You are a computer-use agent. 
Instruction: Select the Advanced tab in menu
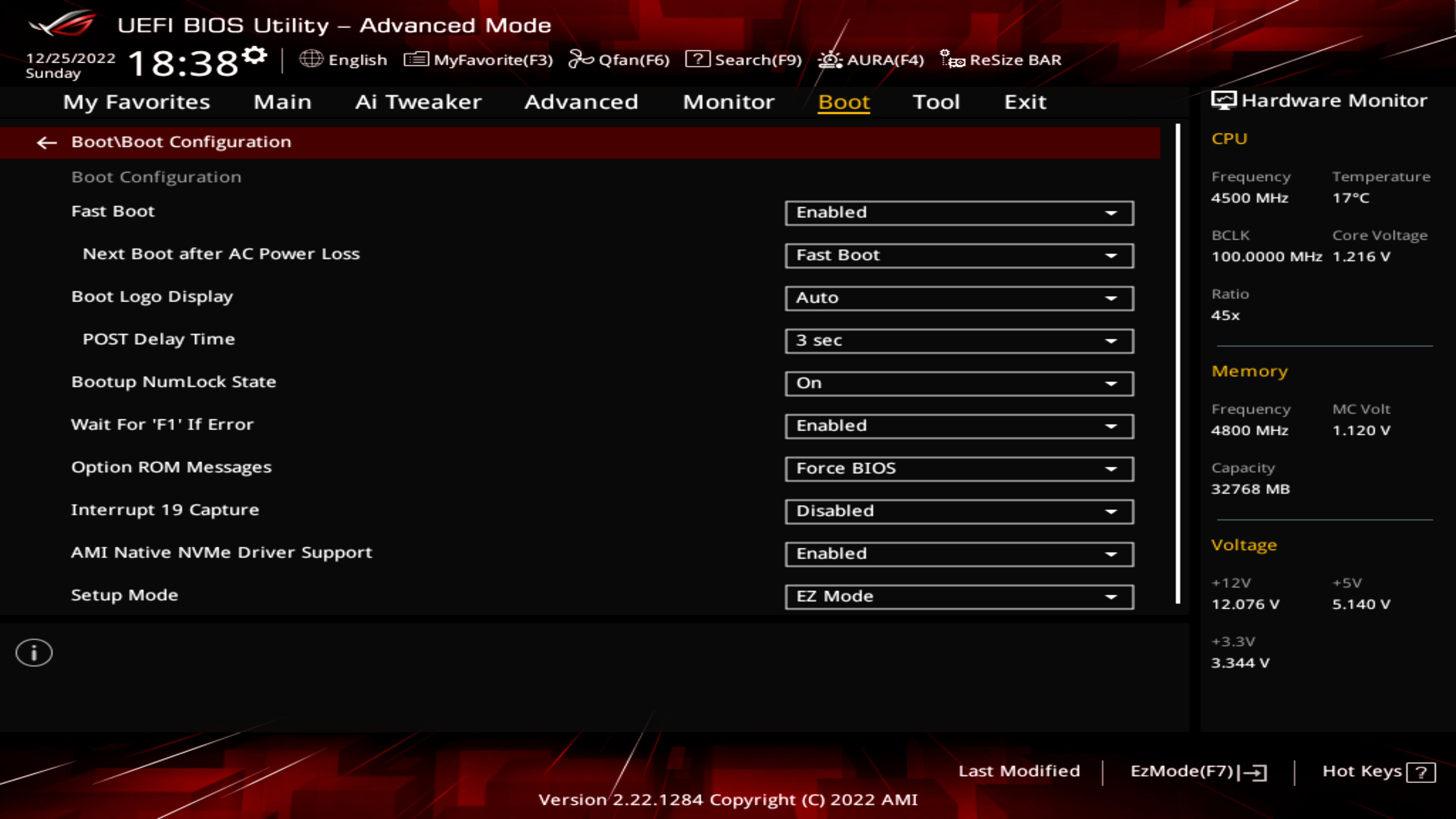coord(581,101)
